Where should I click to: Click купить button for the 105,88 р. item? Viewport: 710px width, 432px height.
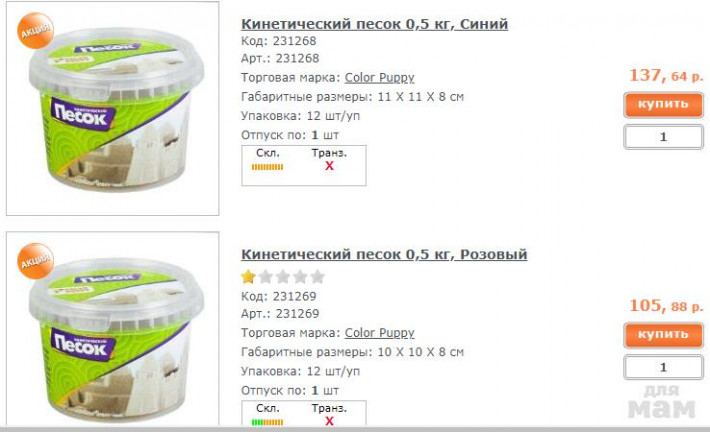coord(663,335)
